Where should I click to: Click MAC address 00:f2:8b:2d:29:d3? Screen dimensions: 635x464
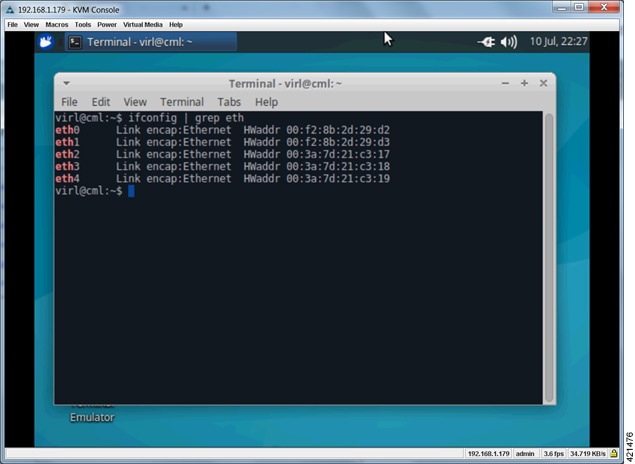point(338,142)
